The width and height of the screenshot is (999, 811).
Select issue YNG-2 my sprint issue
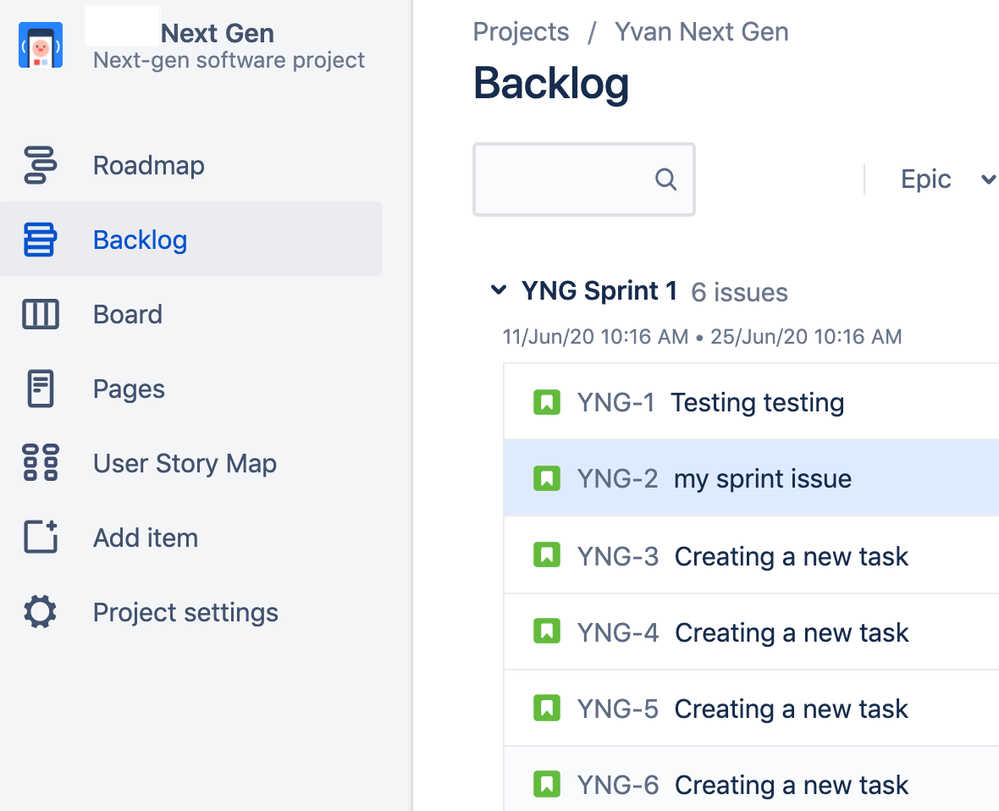pos(751,478)
